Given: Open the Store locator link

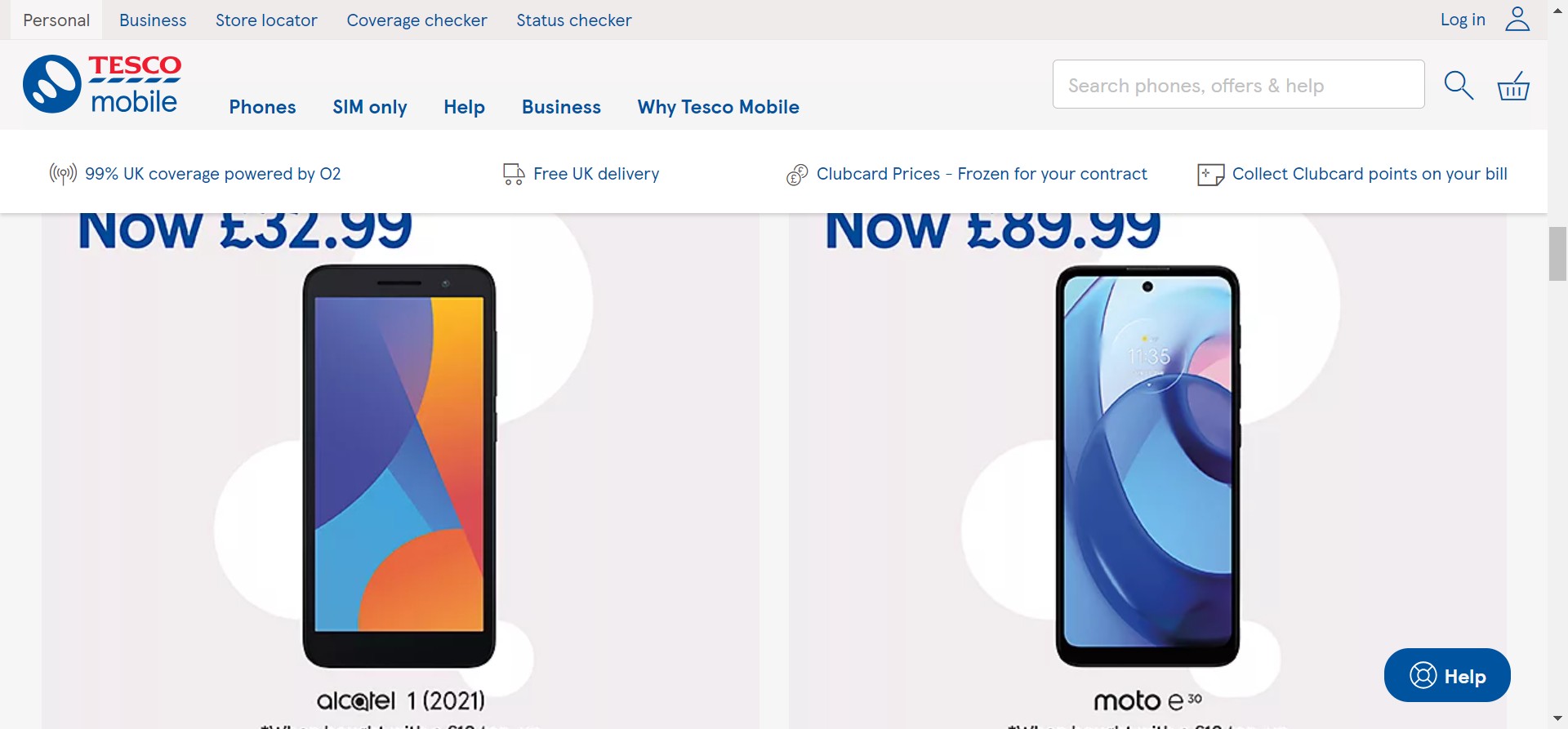Looking at the screenshot, I should coord(266,20).
